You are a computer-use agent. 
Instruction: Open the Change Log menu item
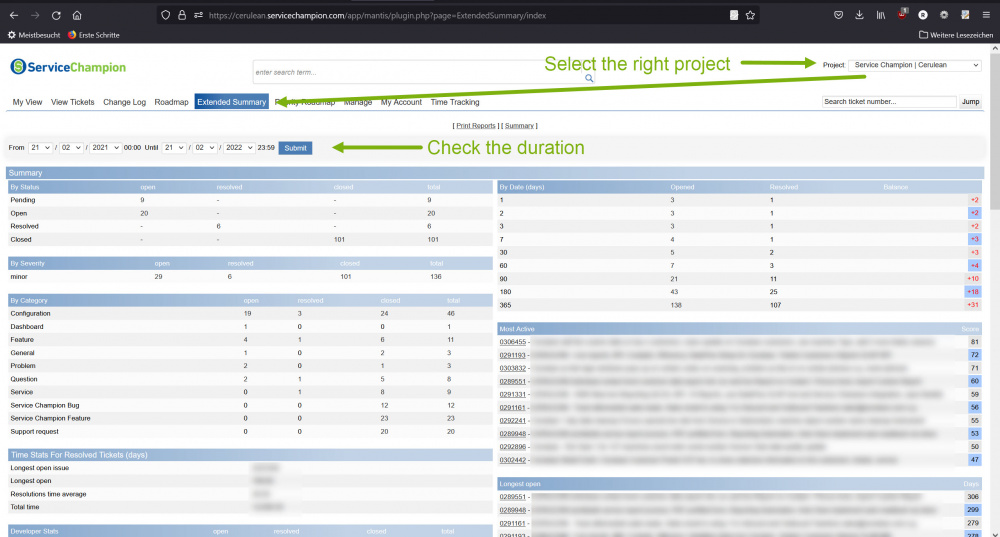point(124,102)
